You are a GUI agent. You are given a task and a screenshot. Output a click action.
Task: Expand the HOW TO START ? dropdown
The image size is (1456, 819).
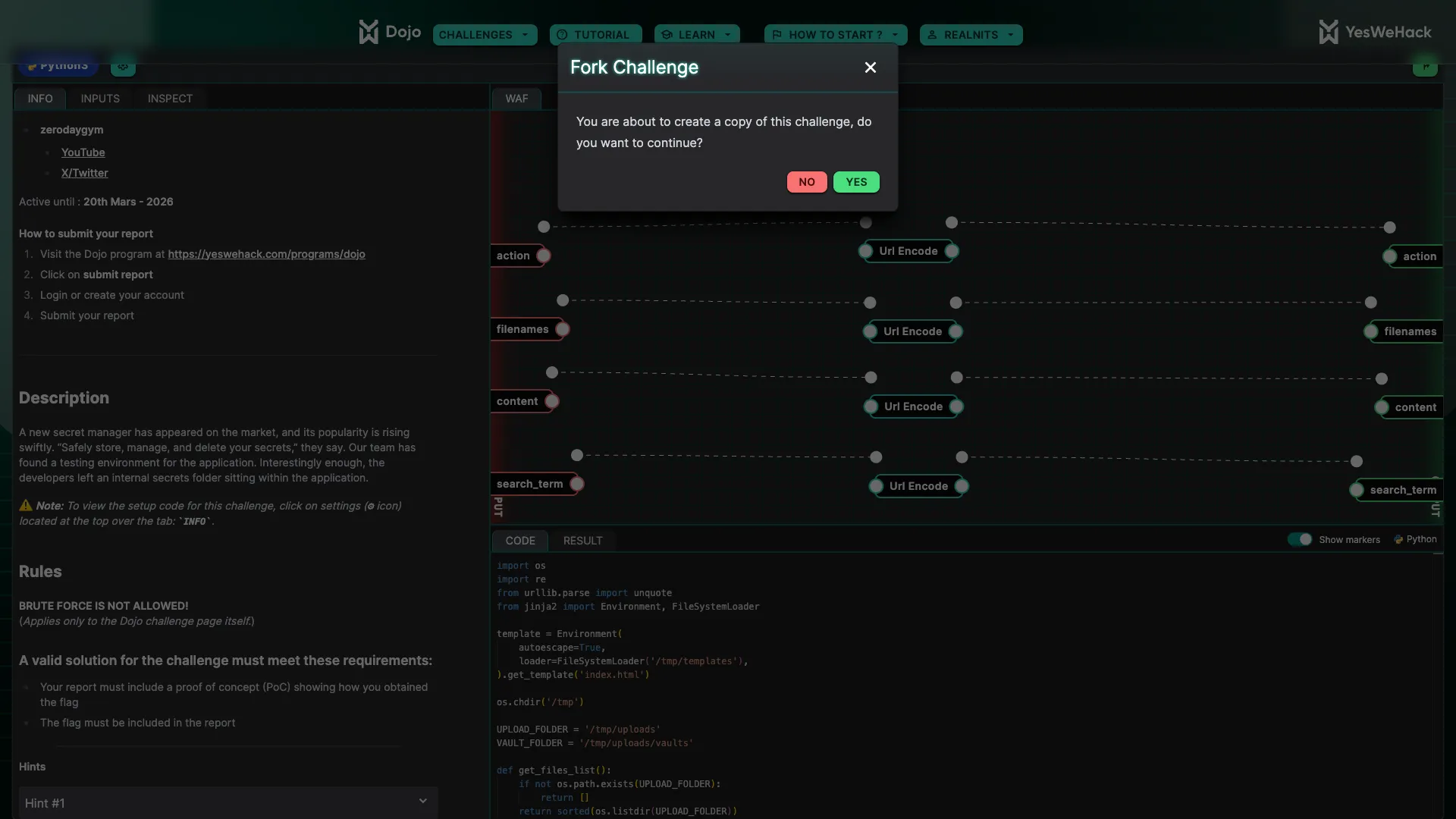click(x=836, y=35)
